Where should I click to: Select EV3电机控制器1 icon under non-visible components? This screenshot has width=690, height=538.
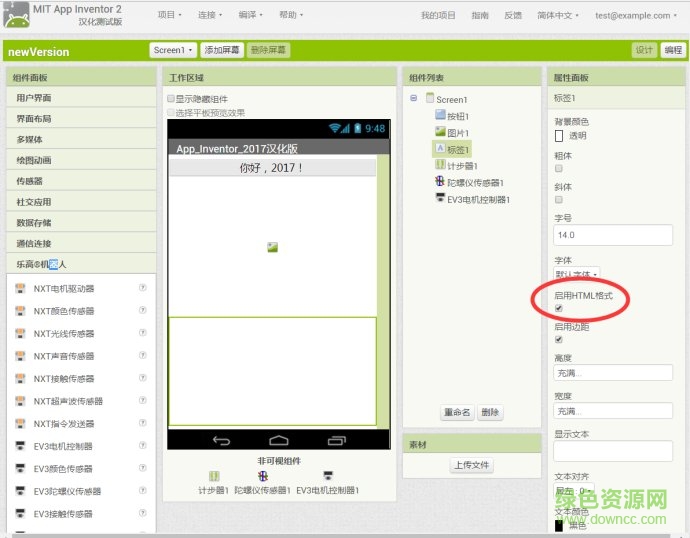coord(328,476)
